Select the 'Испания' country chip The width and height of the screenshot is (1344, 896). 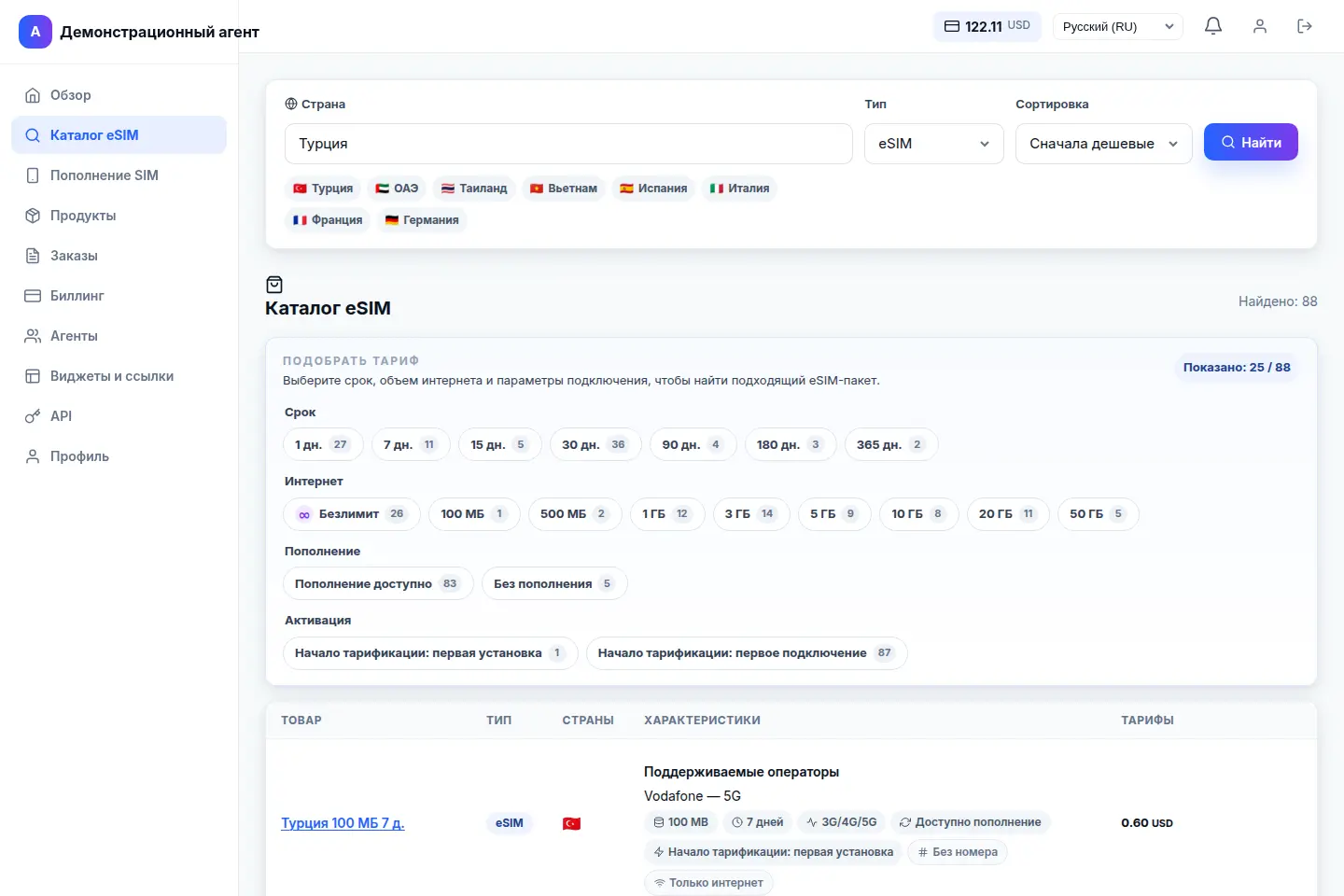tap(653, 189)
